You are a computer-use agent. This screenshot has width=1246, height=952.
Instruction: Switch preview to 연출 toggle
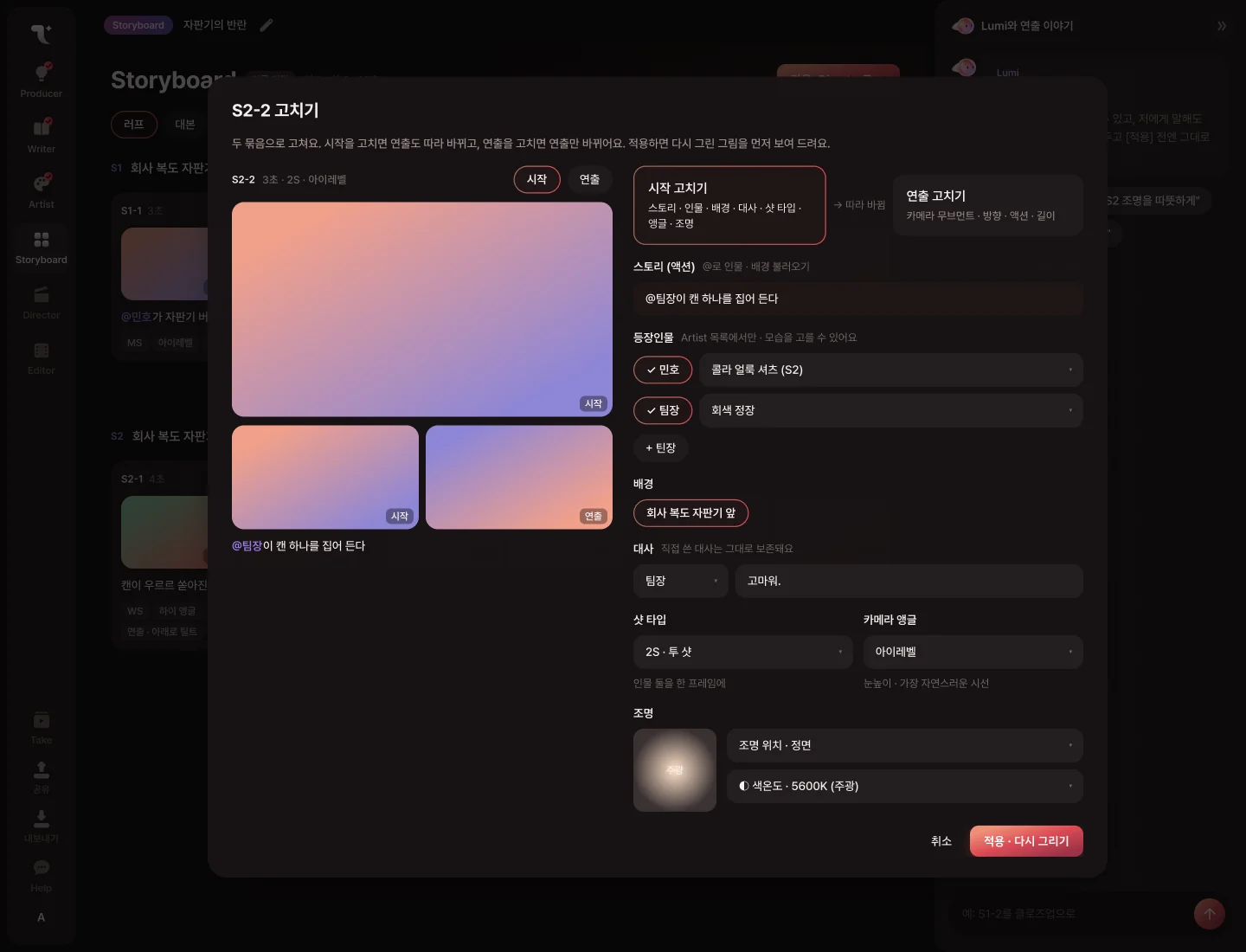590,179
